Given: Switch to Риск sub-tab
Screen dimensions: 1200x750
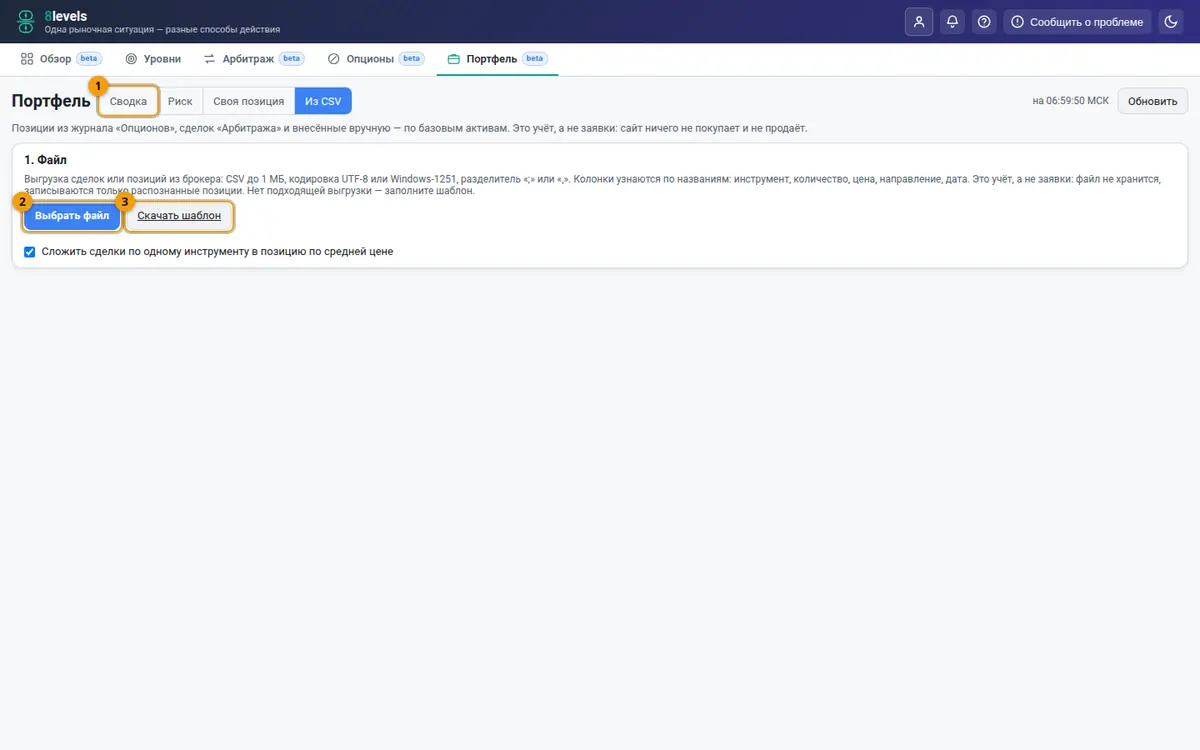Looking at the screenshot, I should click(x=180, y=101).
